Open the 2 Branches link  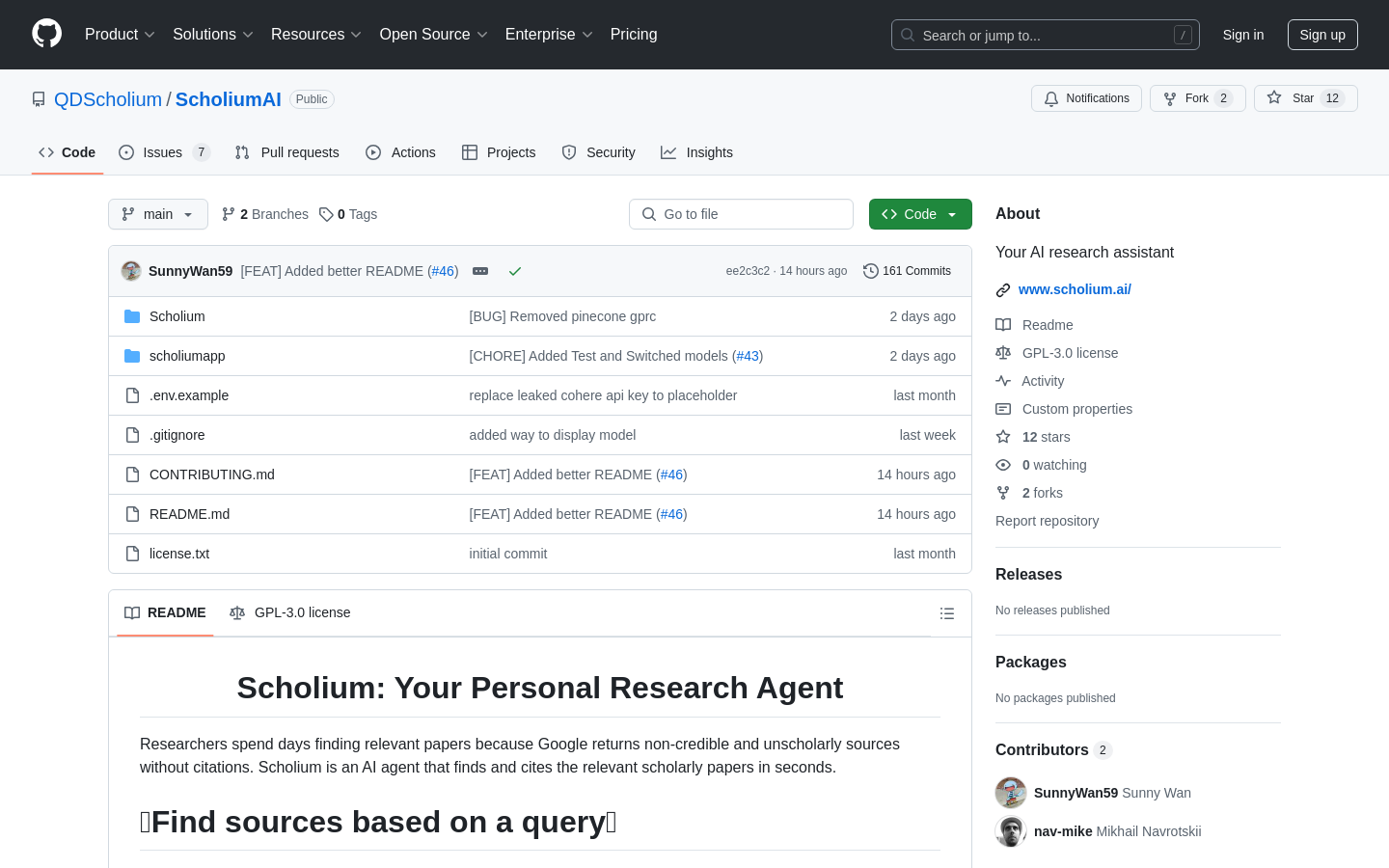pos(265,214)
